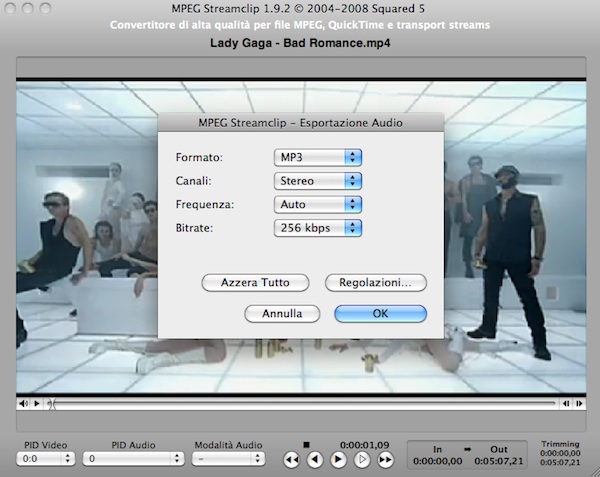Confirm audio export with OK

click(380, 314)
